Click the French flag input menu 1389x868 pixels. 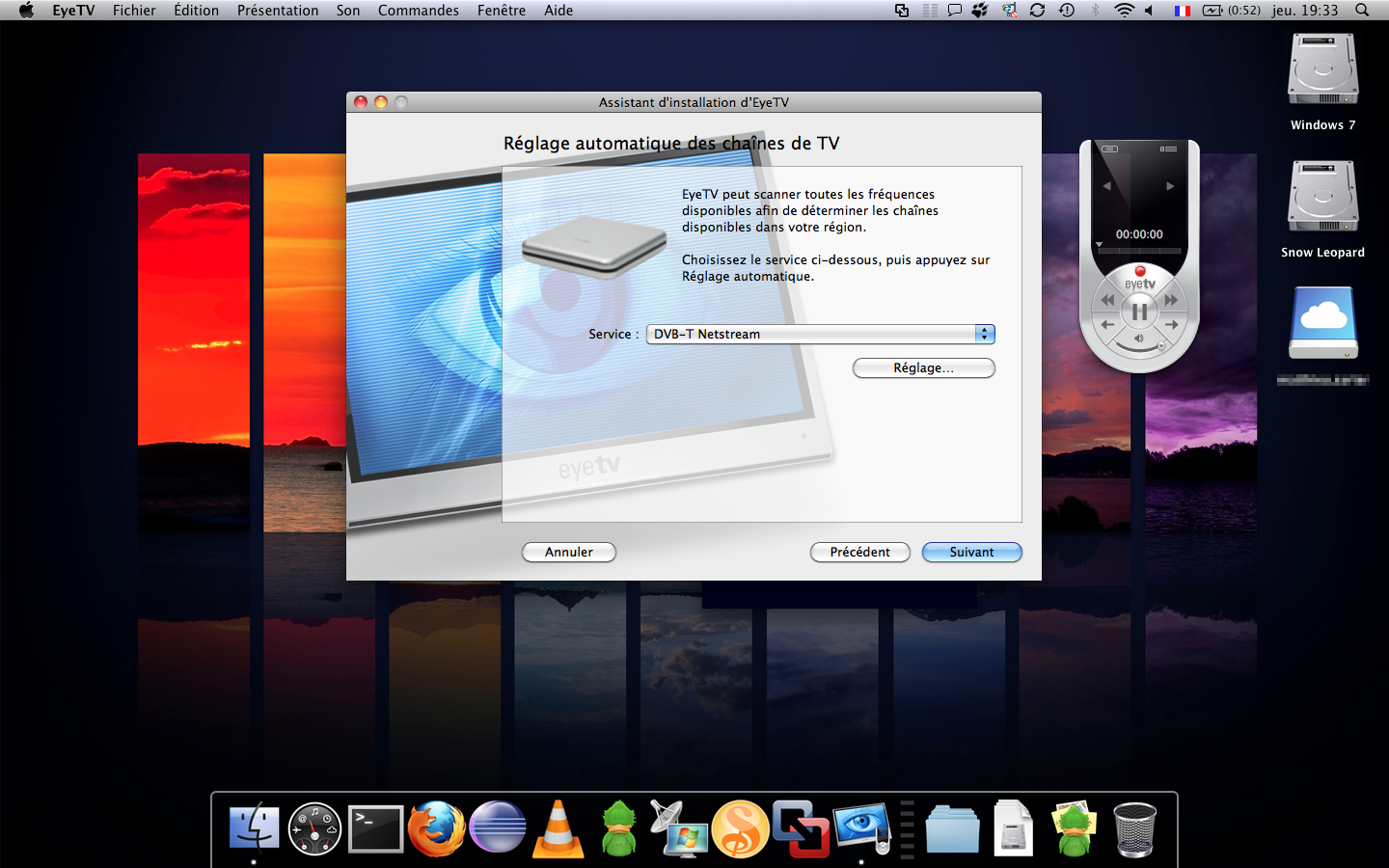(1182, 11)
